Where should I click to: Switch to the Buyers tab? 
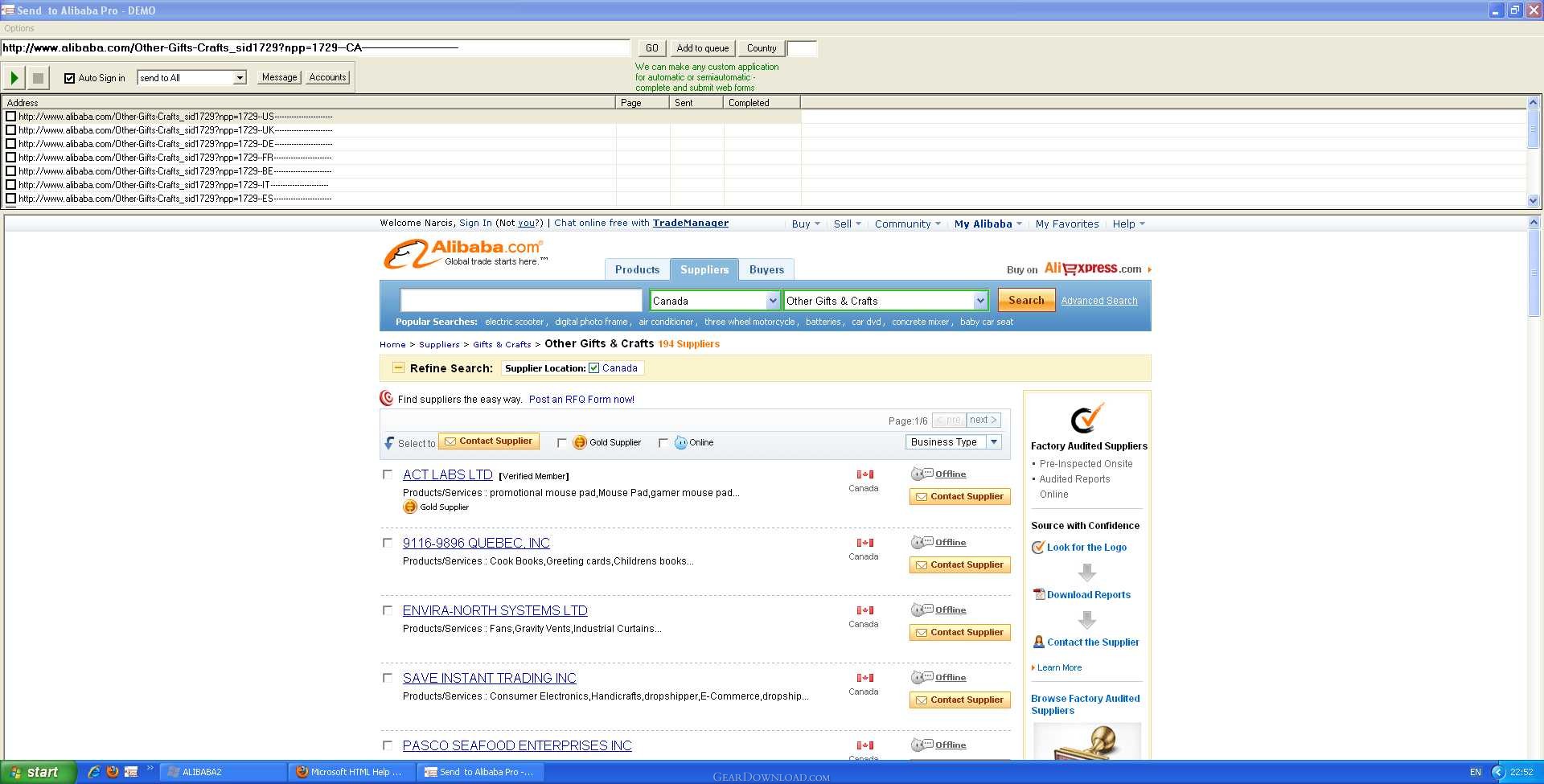tap(766, 269)
